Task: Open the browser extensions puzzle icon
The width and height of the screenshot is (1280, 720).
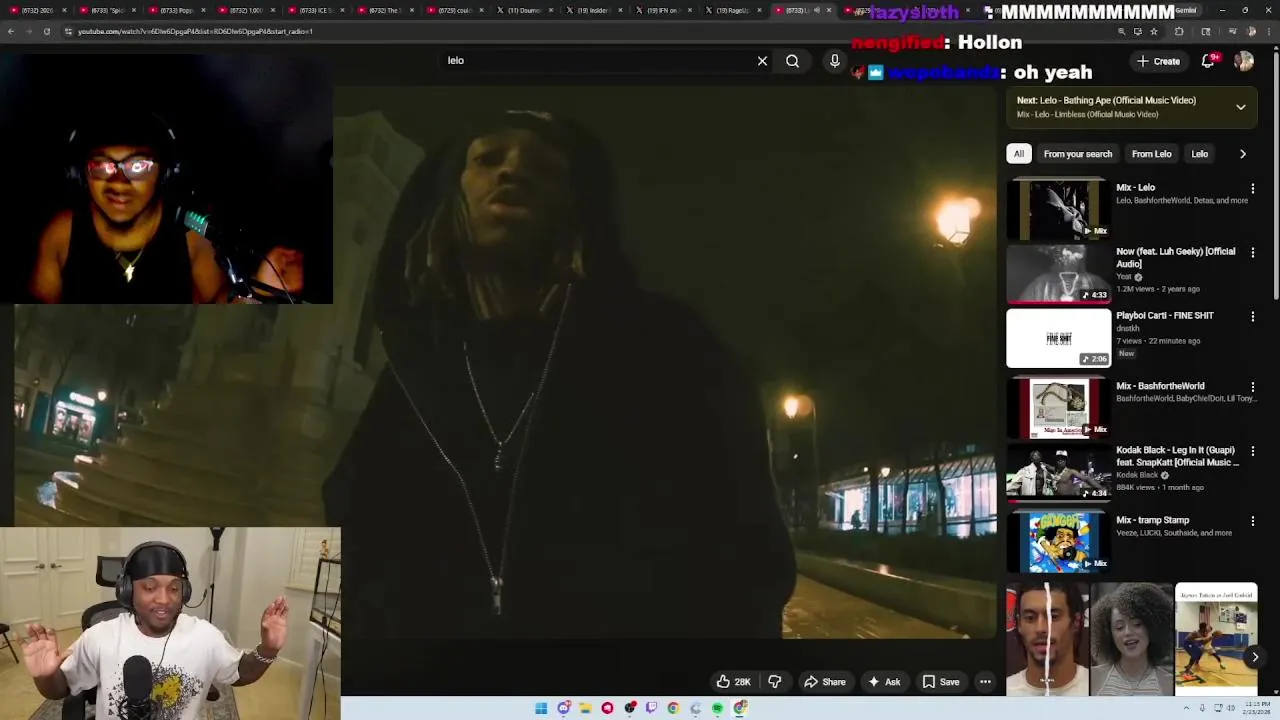Action: click(x=1179, y=31)
